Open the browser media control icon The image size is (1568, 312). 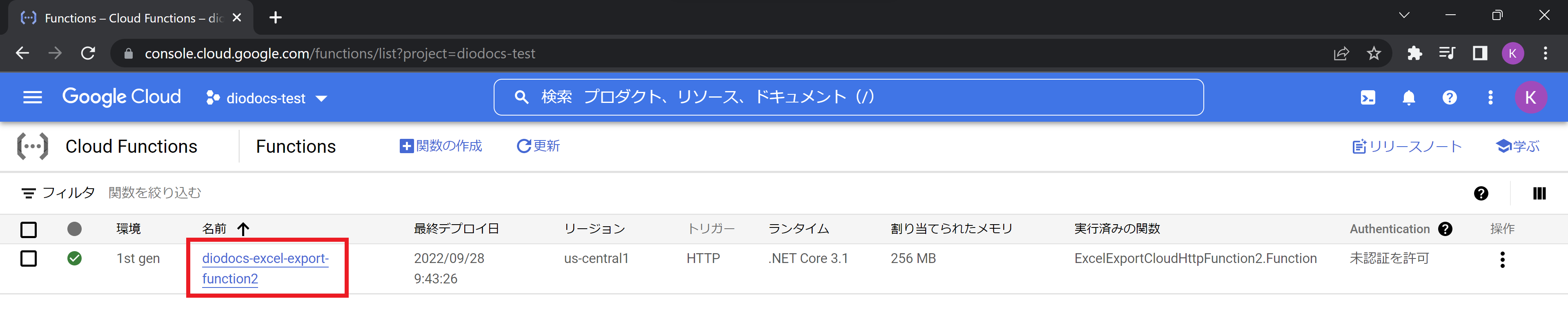click(x=1447, y=53)
